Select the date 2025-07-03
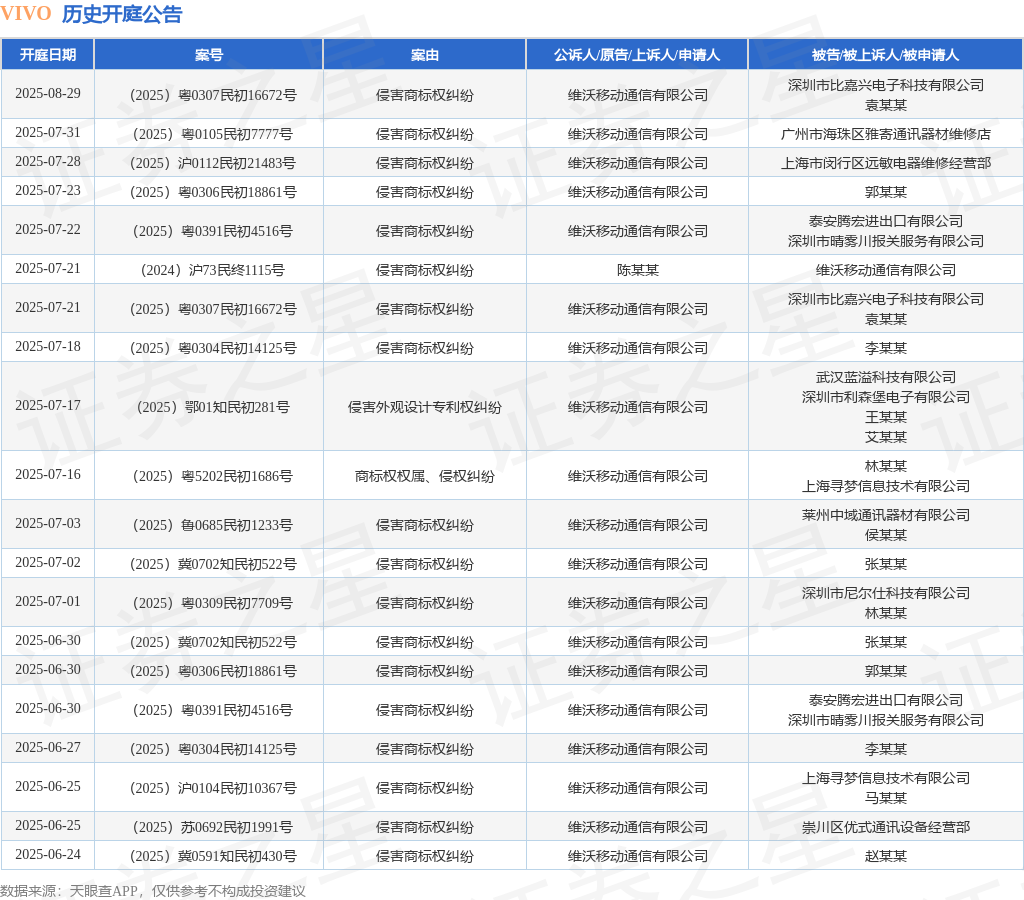Viewport: 1024px width, 900px height. (48, 523)
